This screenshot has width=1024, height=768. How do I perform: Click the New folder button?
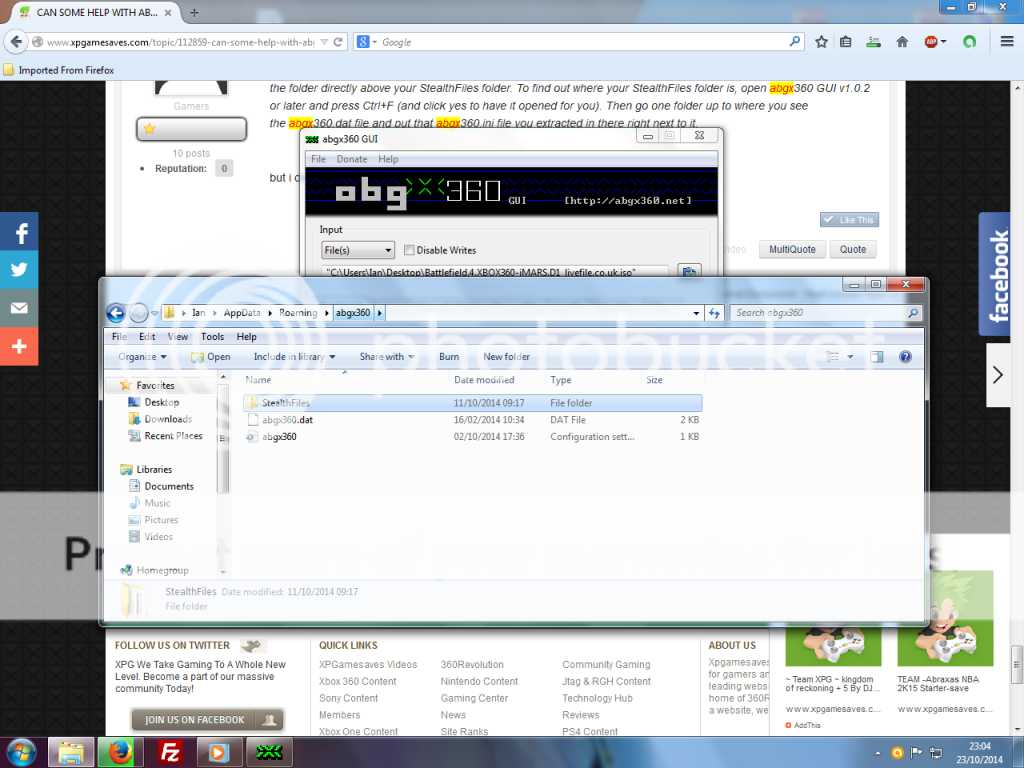506,357
